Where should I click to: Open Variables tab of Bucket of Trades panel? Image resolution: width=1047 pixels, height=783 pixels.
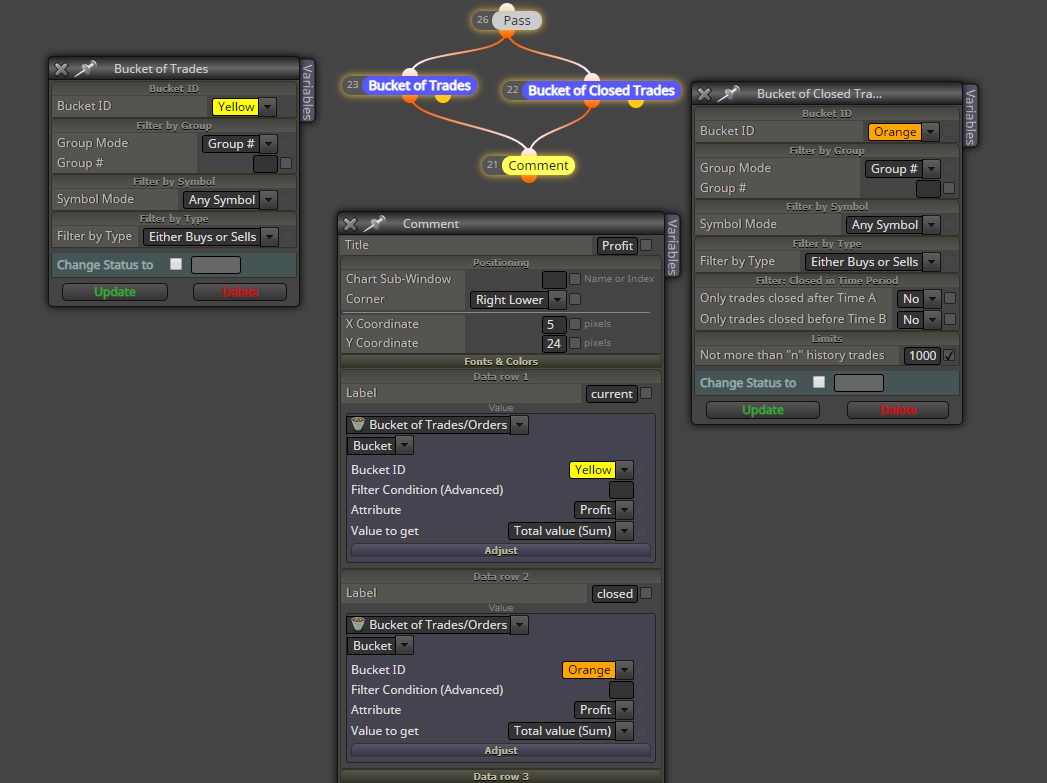click(x=307, y=91)
